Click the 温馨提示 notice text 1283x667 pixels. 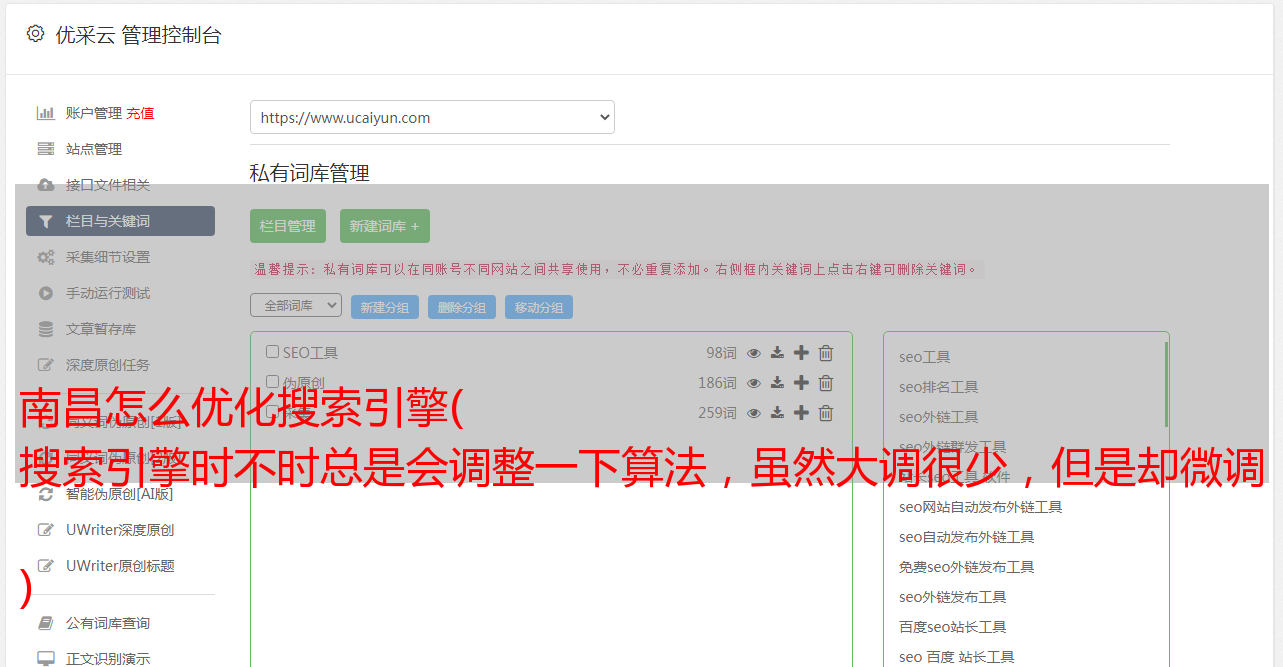[616, 269]
